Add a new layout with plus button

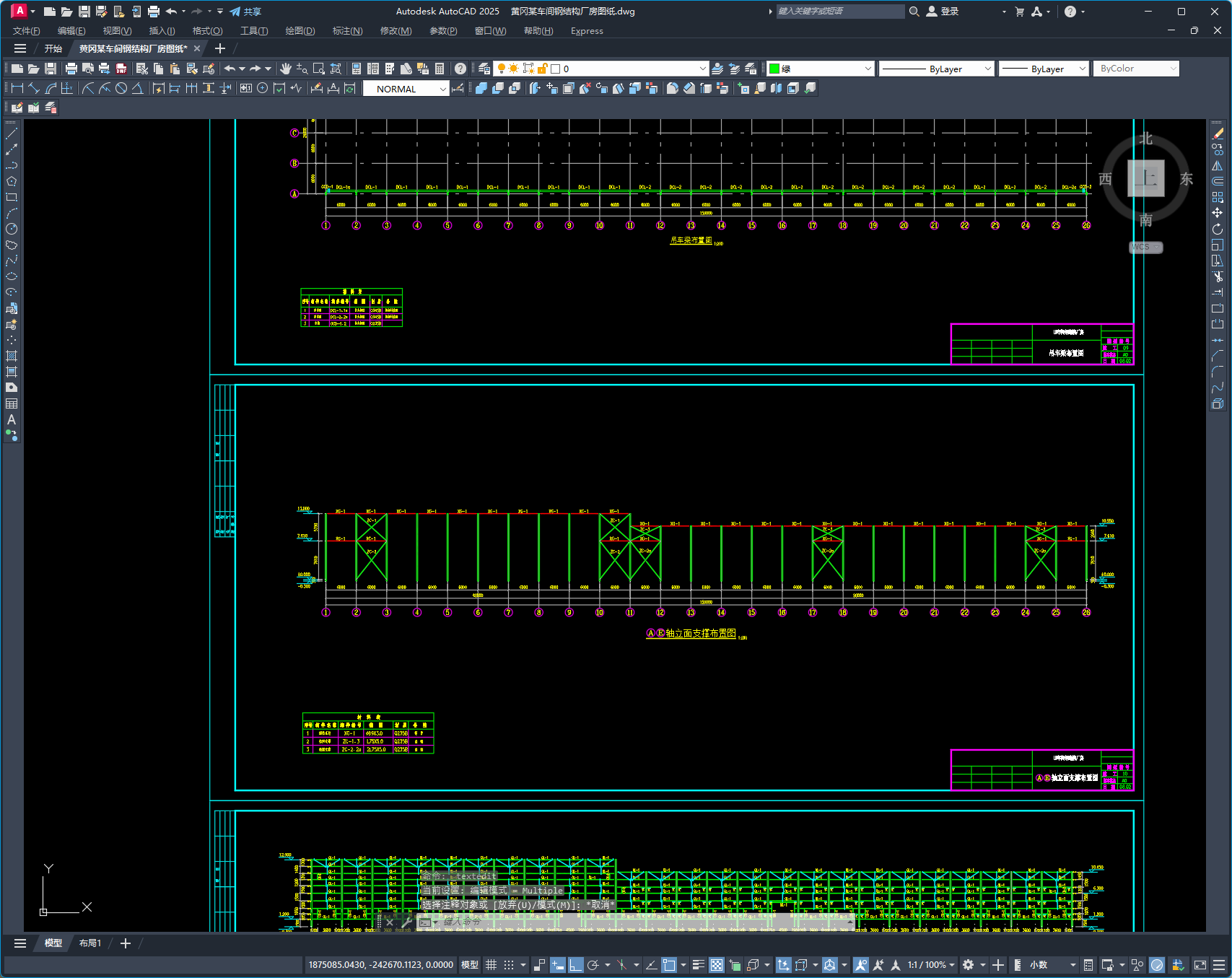[125, 943]
